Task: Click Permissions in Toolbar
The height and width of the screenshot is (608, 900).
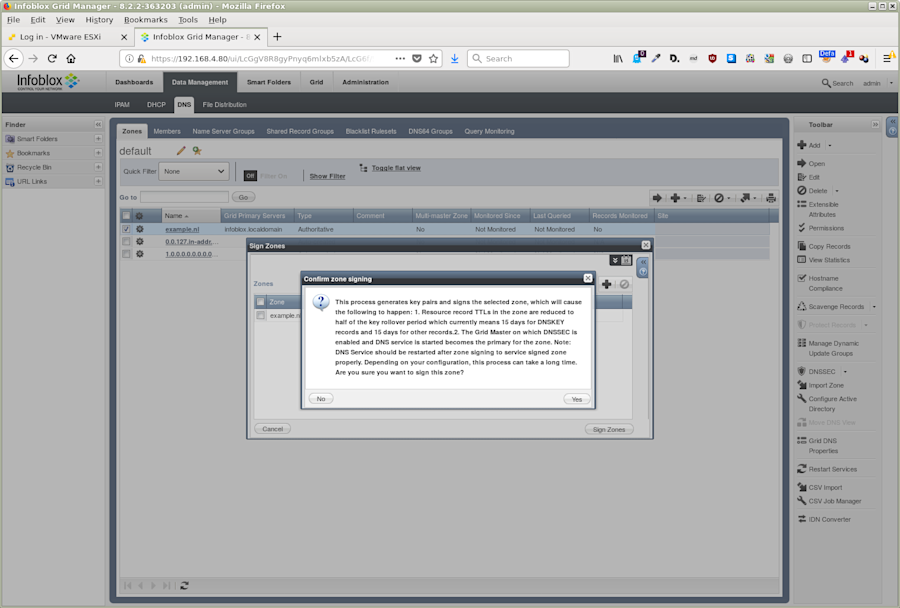Action: [826, 228]
